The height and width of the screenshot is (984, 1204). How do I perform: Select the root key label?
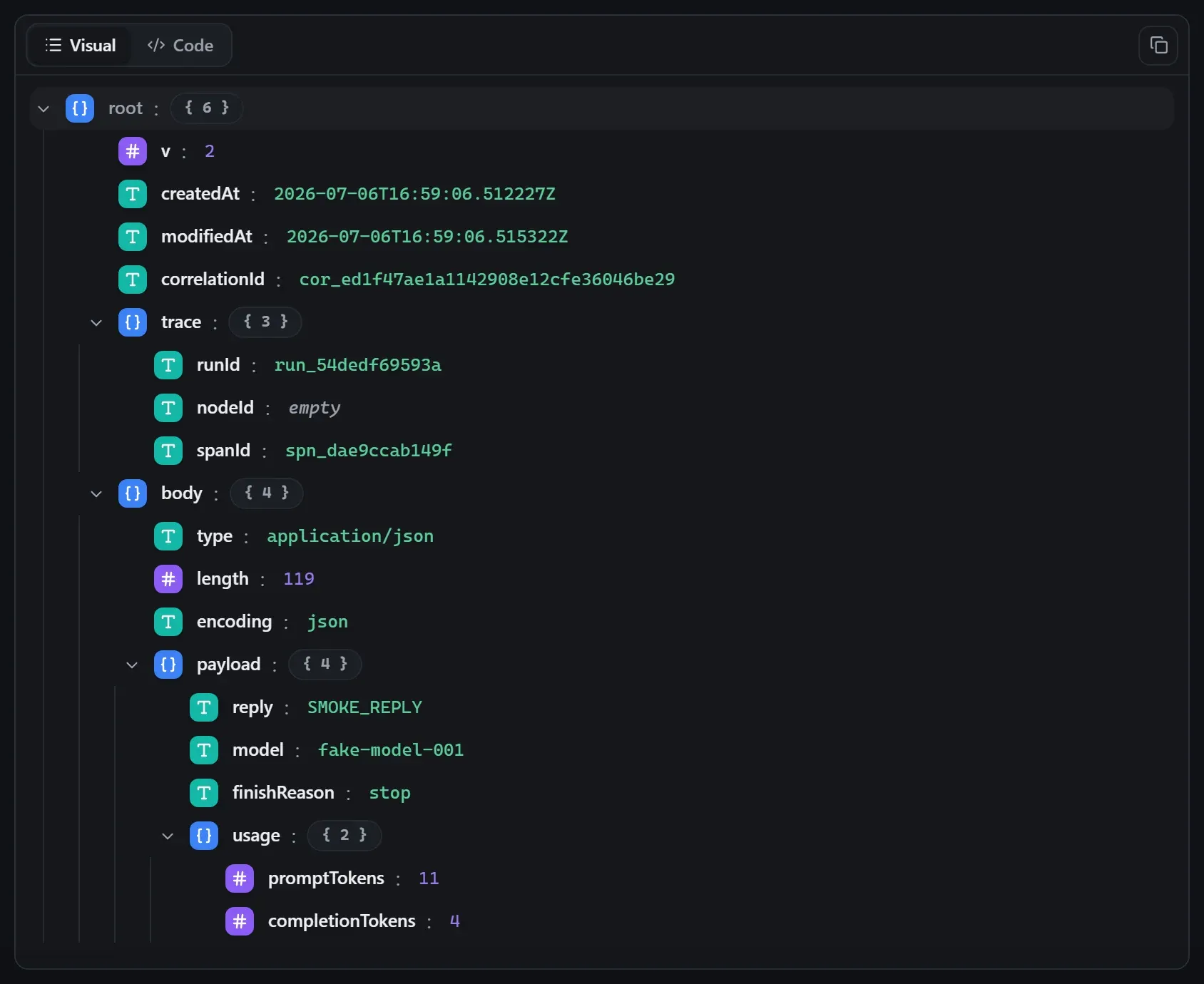(x=126, y=108)
